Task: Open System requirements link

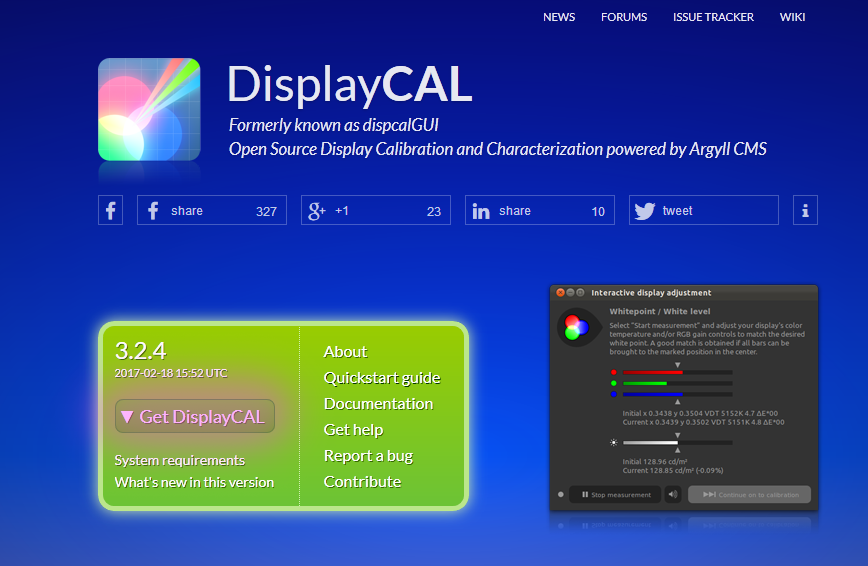Action: [180, 460]
